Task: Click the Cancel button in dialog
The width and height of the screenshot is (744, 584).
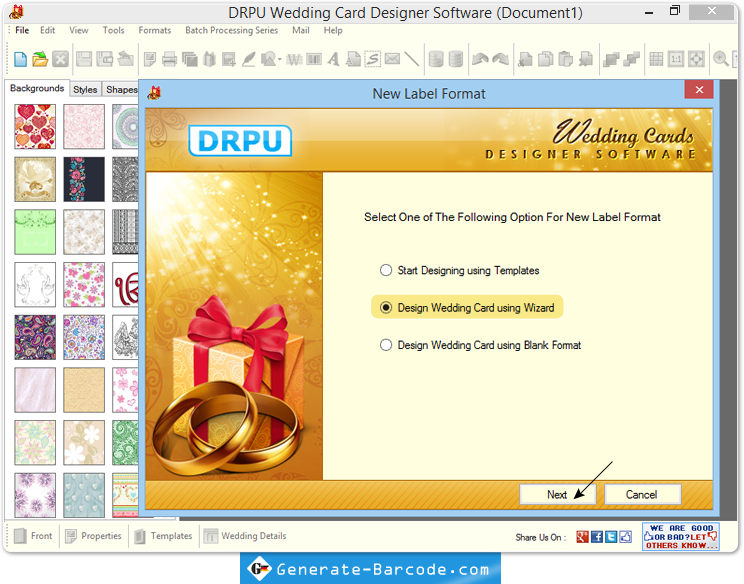Action: coord(642,494)
